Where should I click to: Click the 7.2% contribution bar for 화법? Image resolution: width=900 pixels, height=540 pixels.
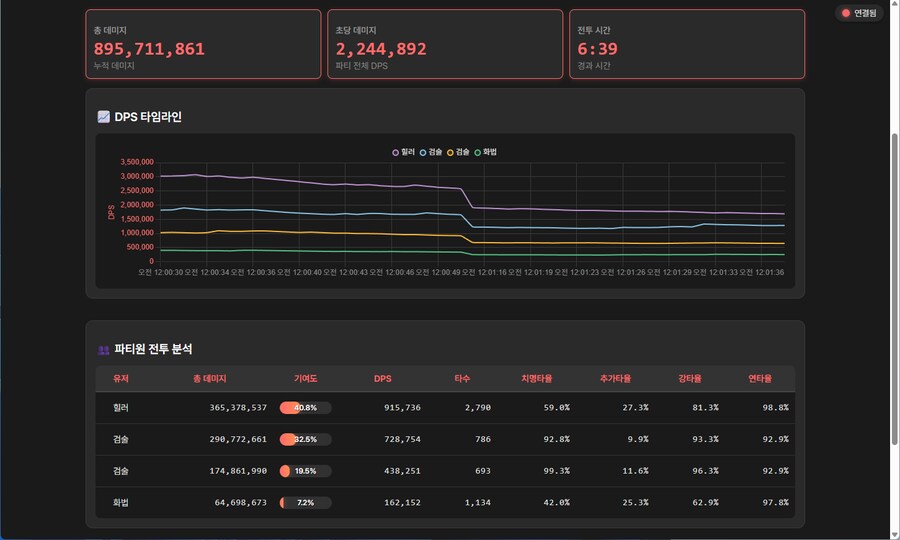click(x=305, y=503)
